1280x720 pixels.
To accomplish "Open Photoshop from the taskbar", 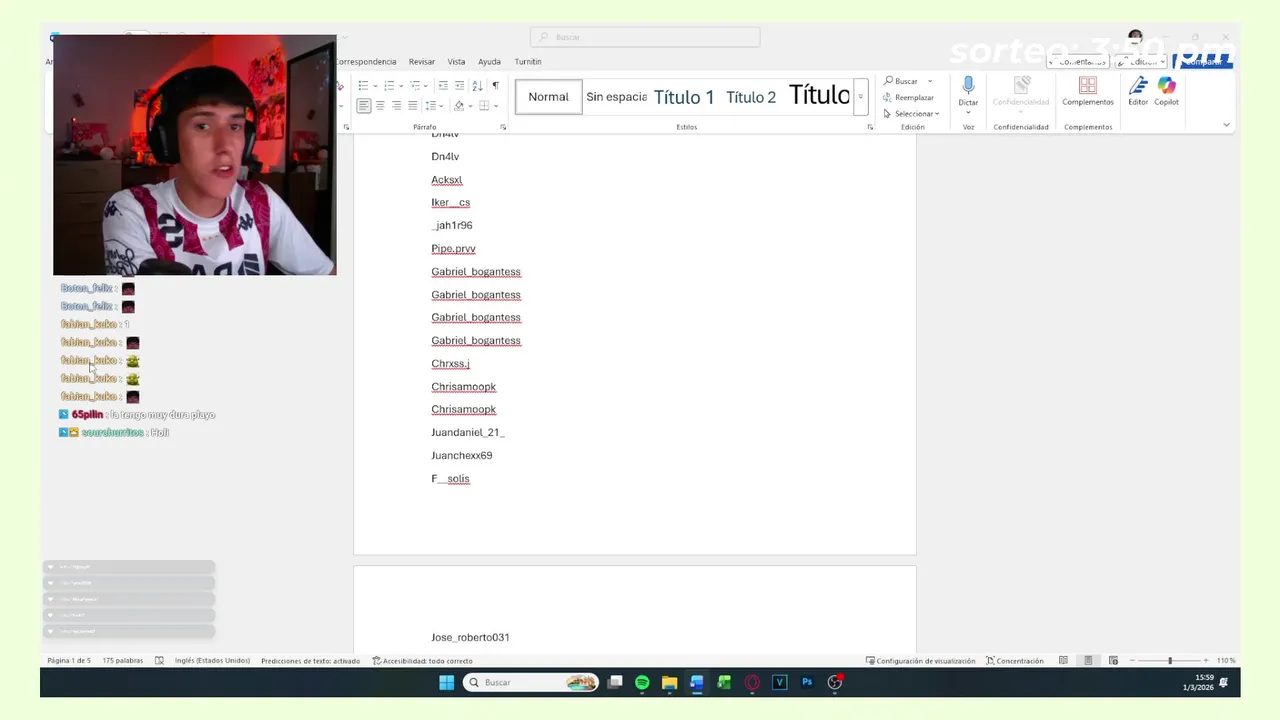I will pyautogui.click(x=807, y=682).
